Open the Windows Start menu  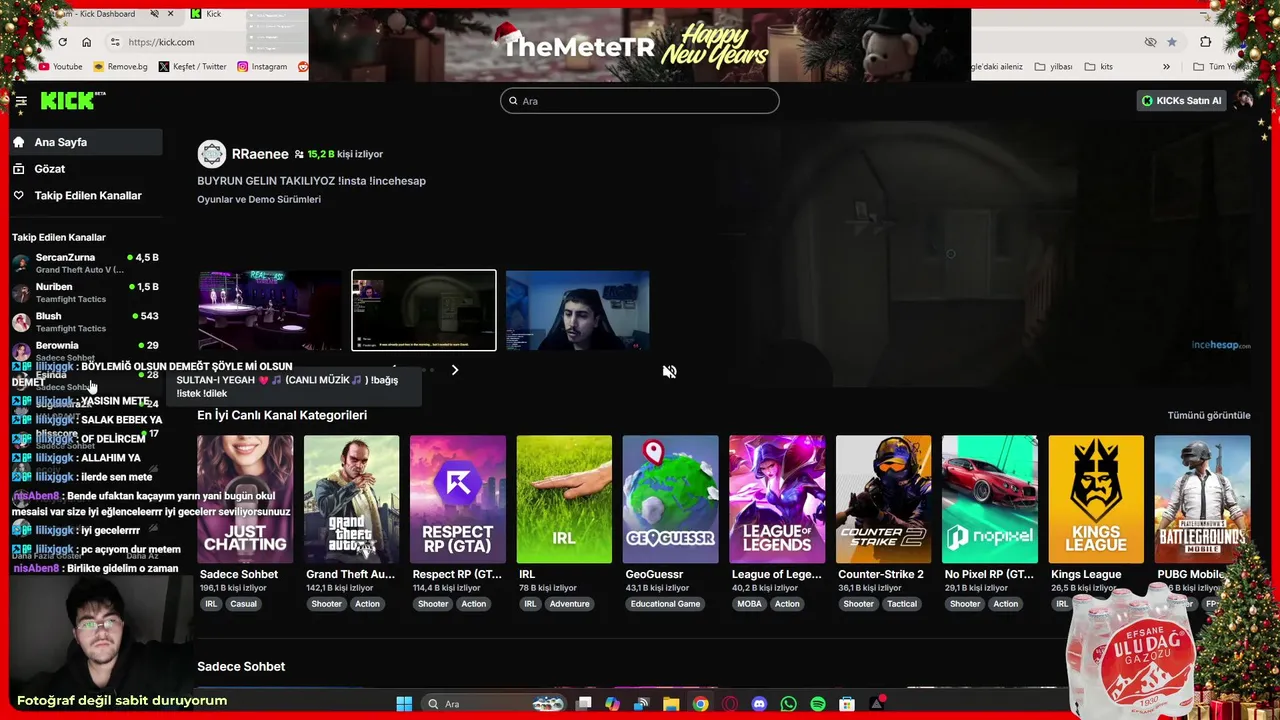pyautogui.click(x=404, y=704)
